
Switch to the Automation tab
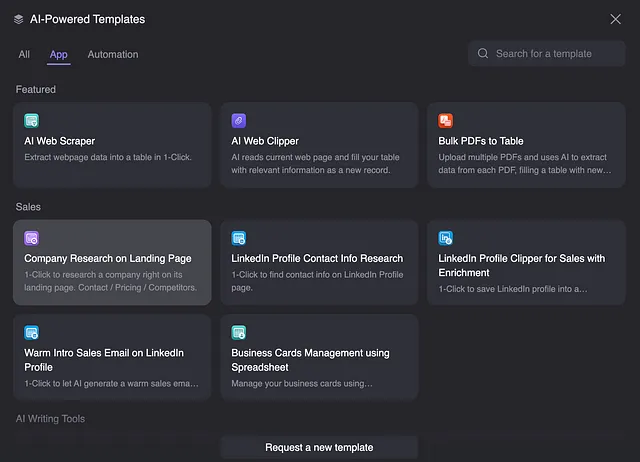pyautogui.click(x=113, y=54)
